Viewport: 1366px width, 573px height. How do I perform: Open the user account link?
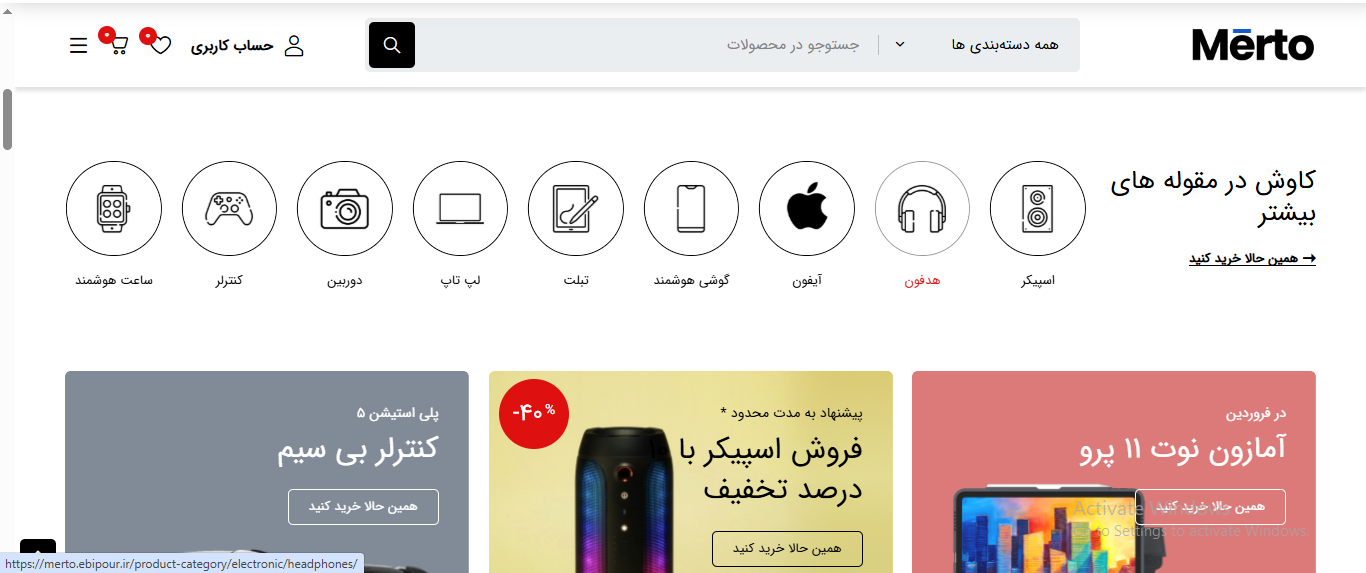pos(248,45)
